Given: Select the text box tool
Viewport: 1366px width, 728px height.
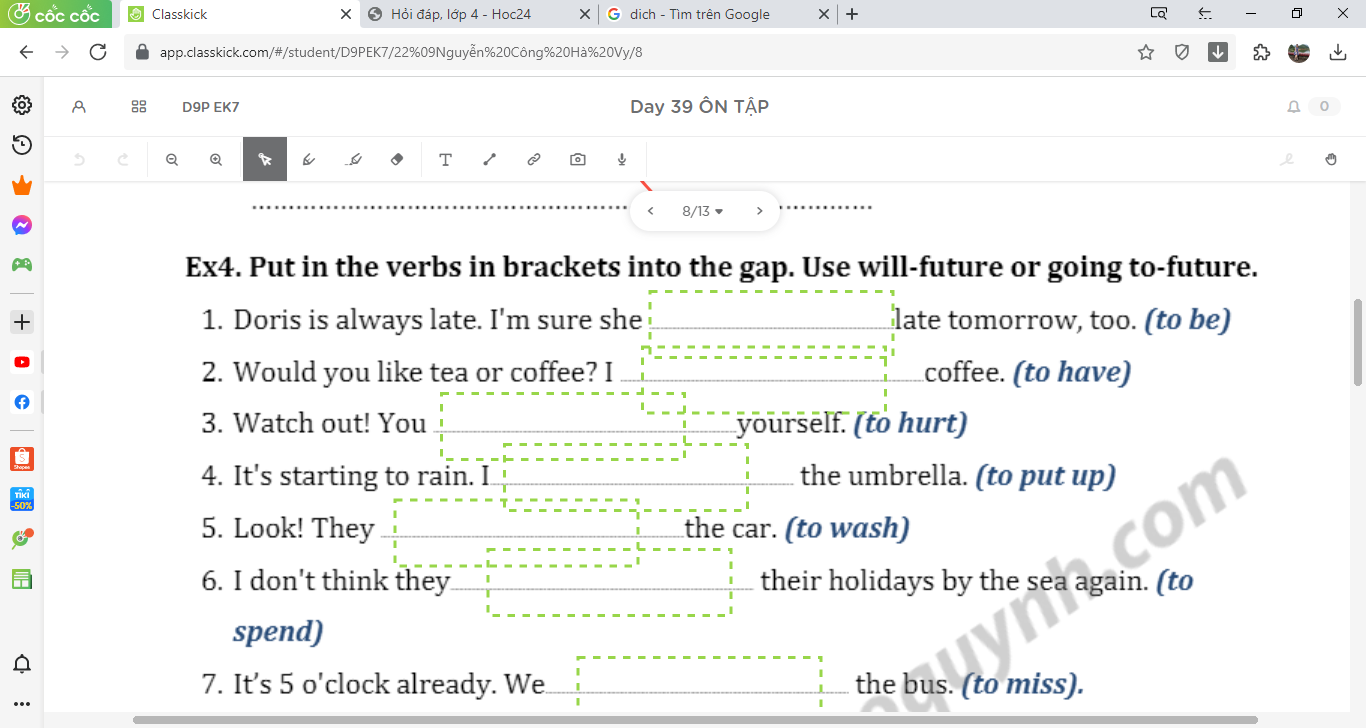Looking at the screenshot, I should pyautogui.click(x=446, y=159).
